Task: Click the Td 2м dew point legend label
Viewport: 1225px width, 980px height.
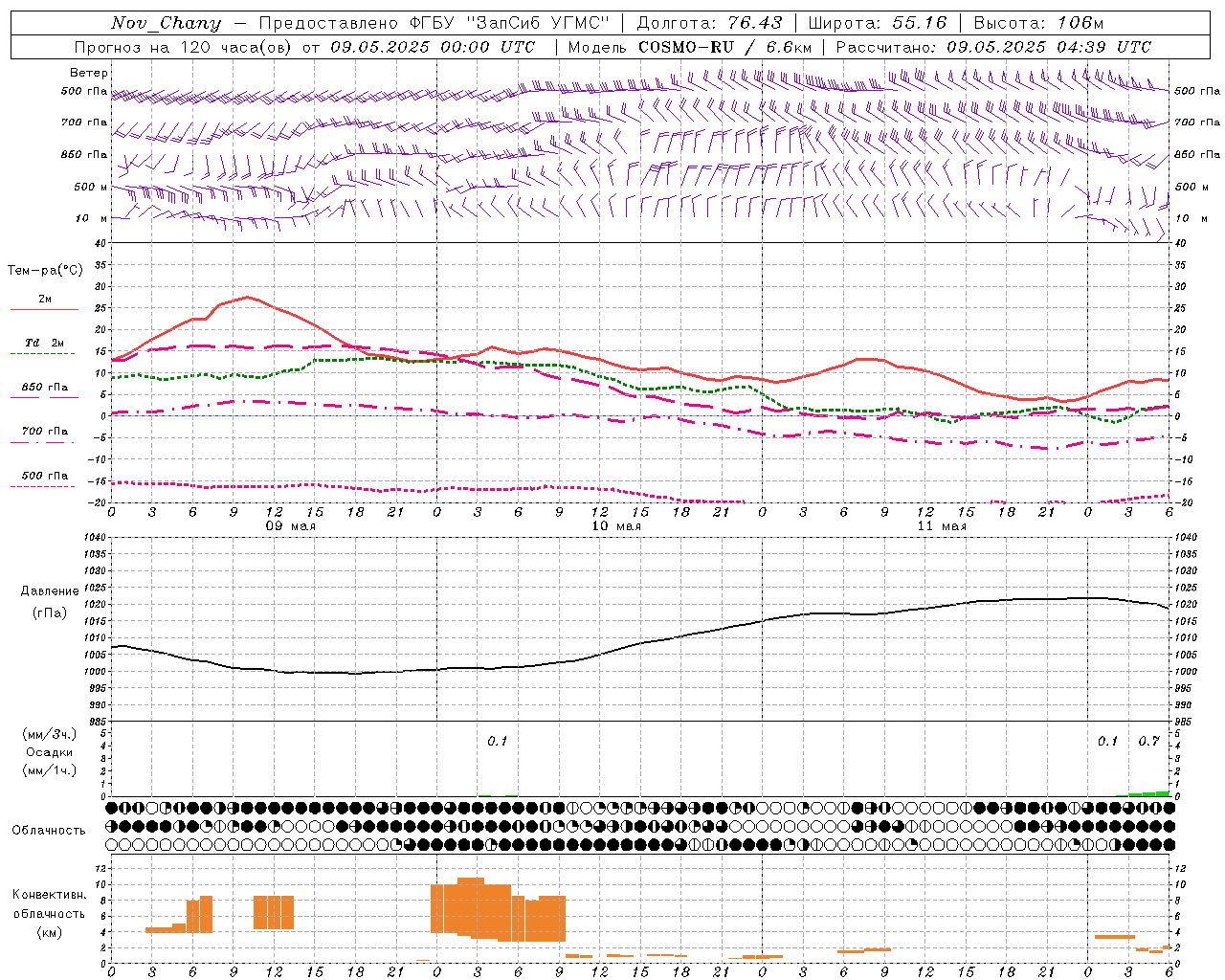Action: [45, 343]
